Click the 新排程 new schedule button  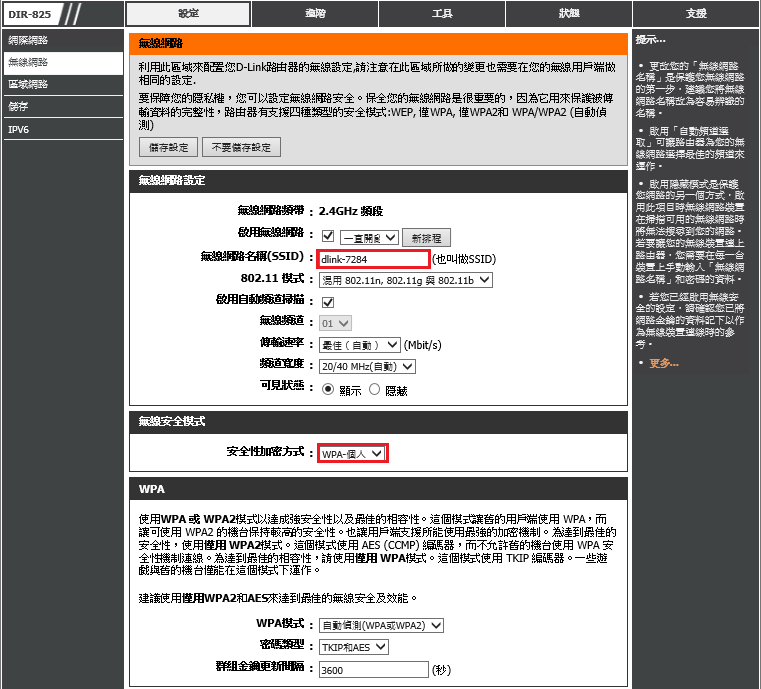(427, 237)
